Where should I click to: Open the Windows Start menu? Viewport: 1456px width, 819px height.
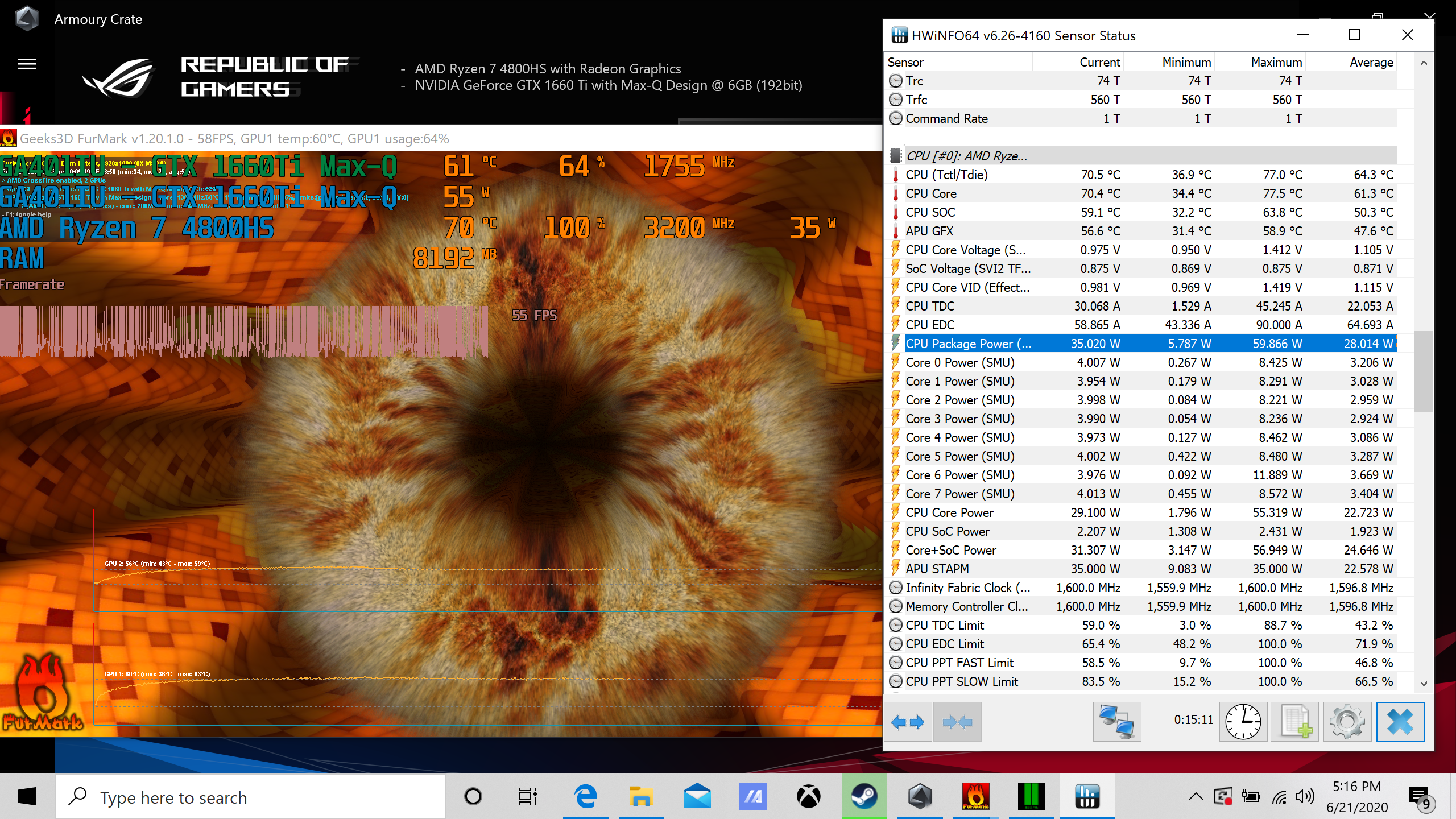[x=27, y=797]
